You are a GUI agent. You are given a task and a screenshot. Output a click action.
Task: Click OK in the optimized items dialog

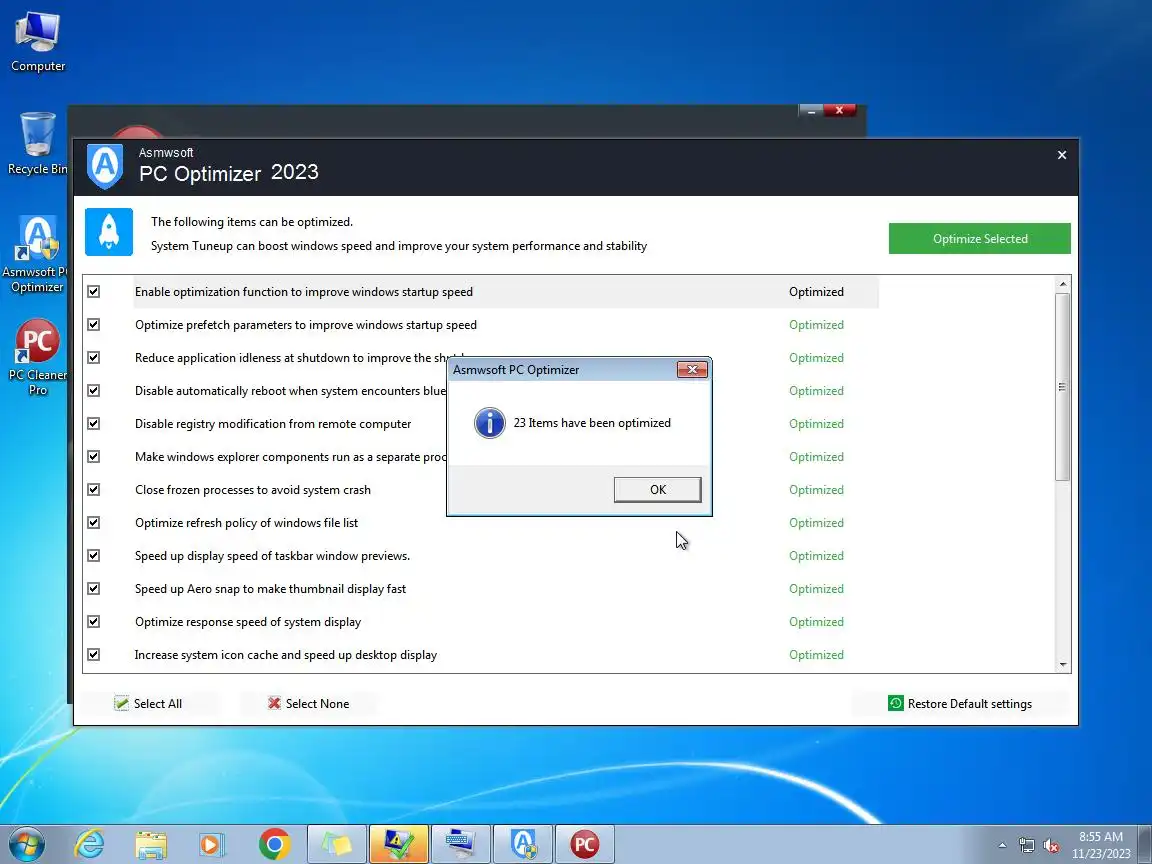(x=658, y=489)
